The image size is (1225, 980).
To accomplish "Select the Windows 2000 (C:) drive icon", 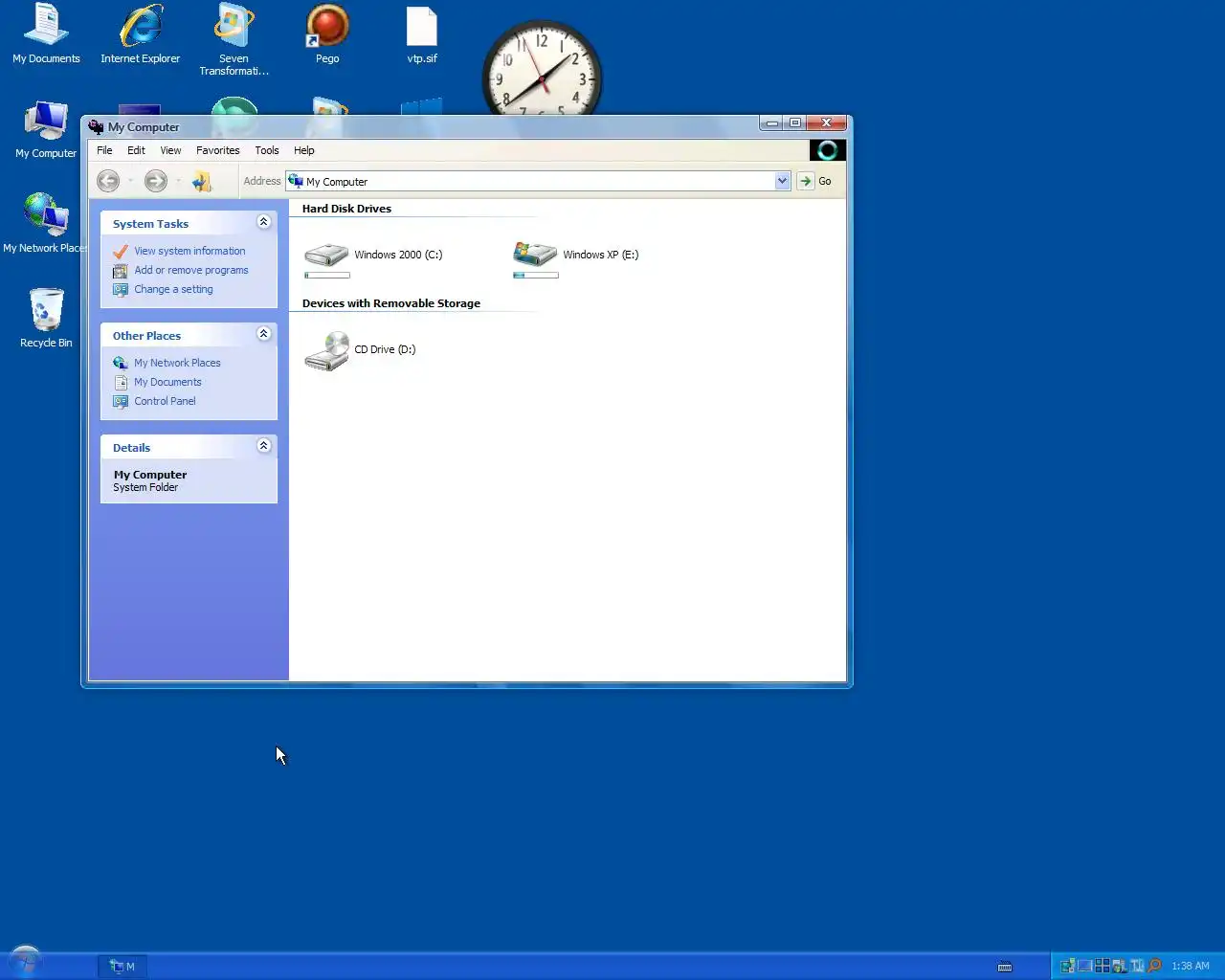I will click(326, 254).
